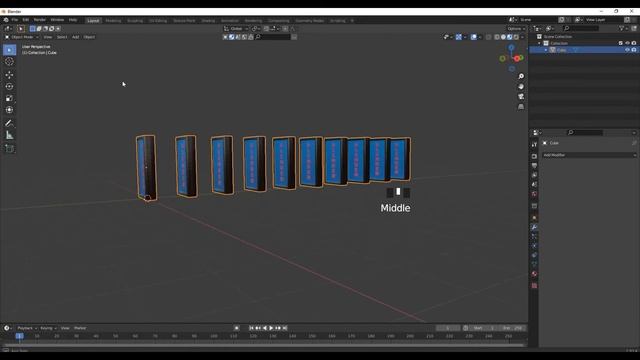Open the Object Mode dropdown

(x=22, y=37)
